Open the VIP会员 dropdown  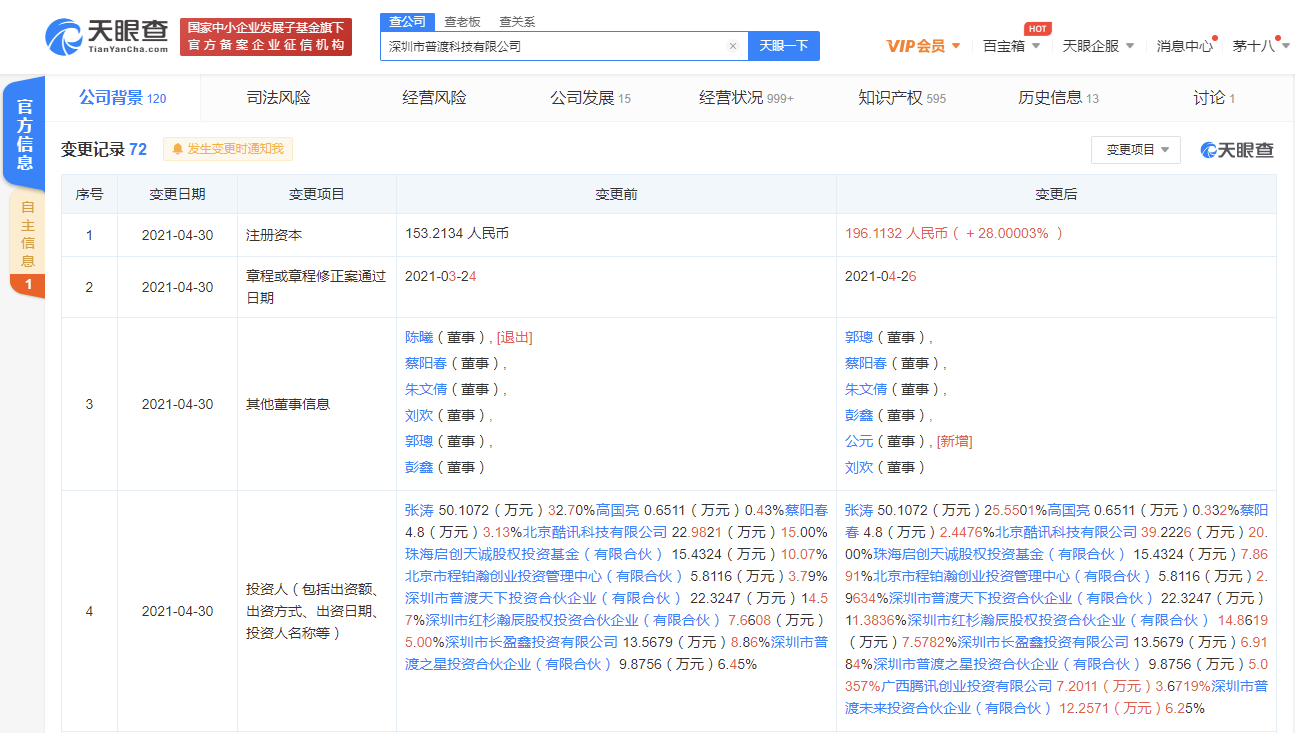click(x=923, y=46)
